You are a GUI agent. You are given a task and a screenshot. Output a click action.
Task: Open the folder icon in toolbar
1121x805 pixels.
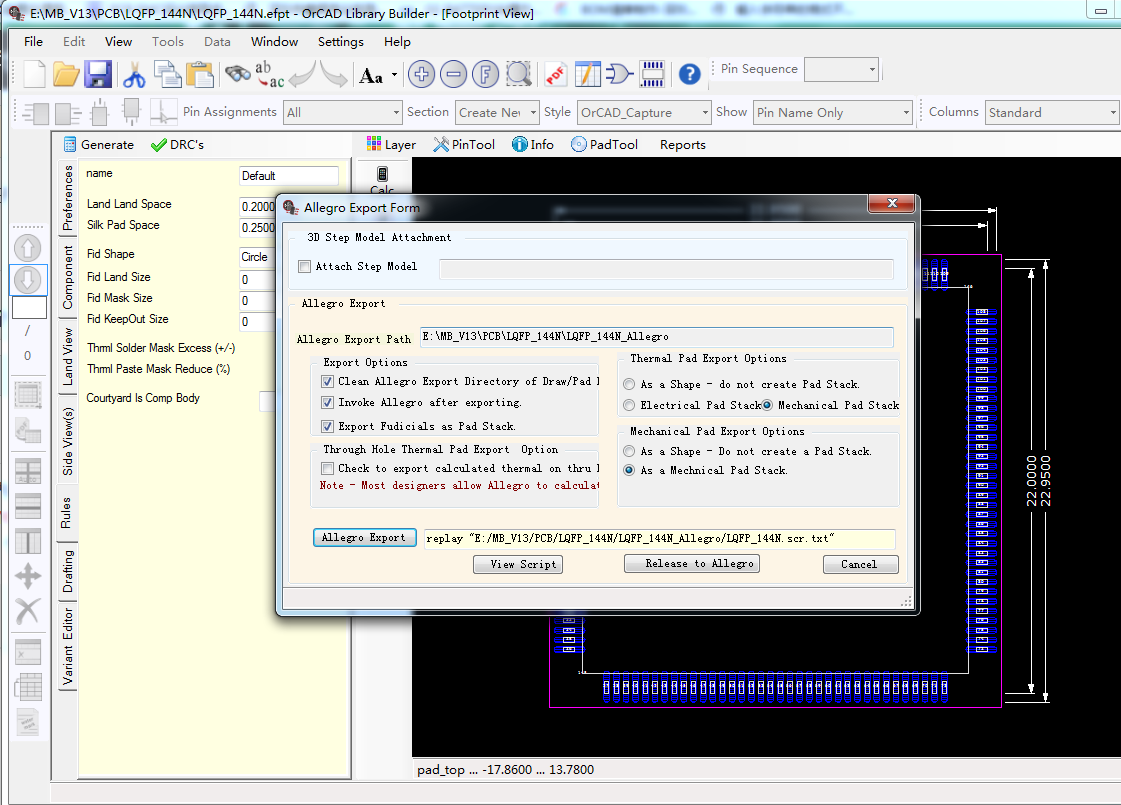(x=66, y=74)
